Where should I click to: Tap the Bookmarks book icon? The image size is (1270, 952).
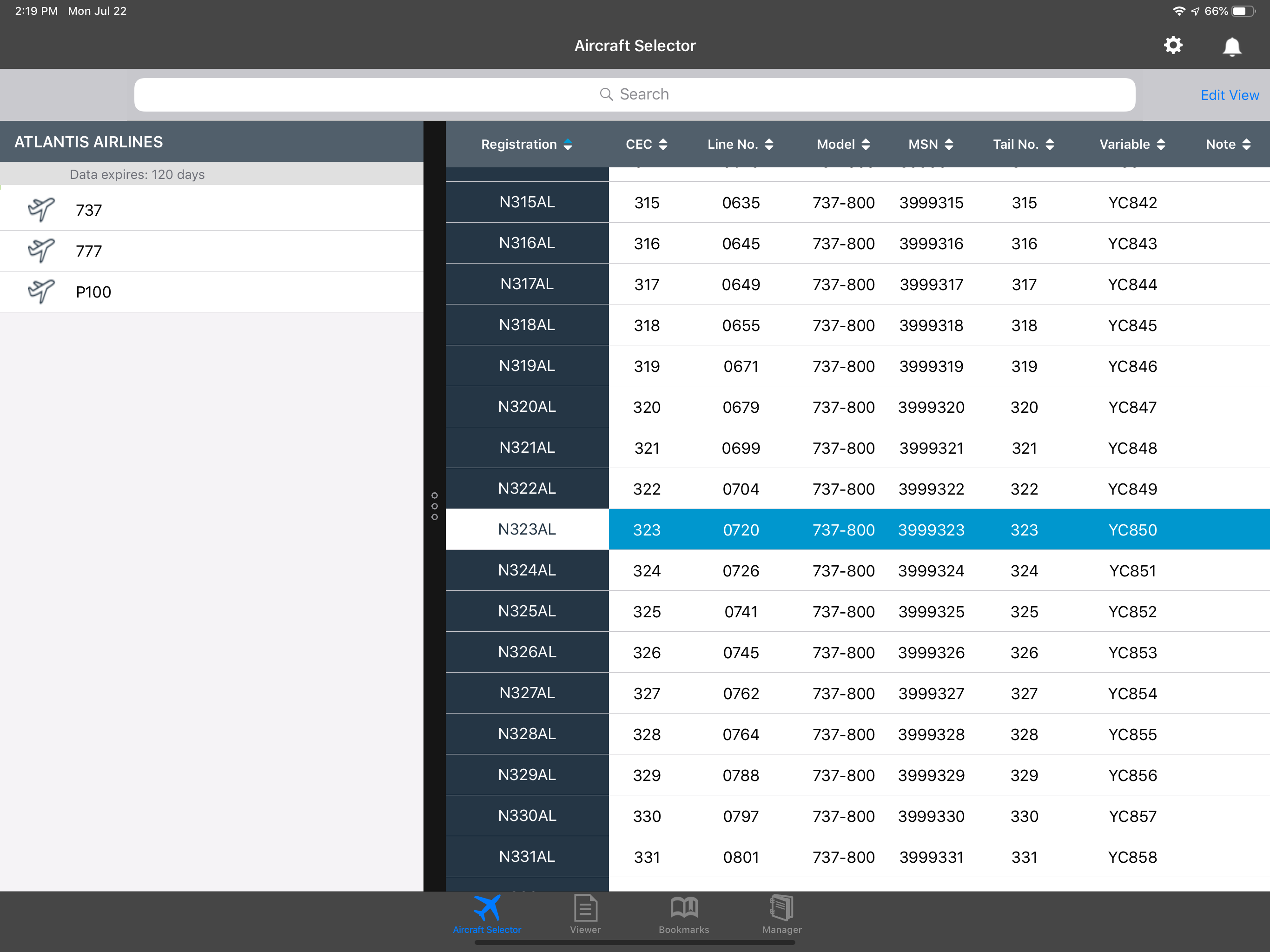coord(683,908)
